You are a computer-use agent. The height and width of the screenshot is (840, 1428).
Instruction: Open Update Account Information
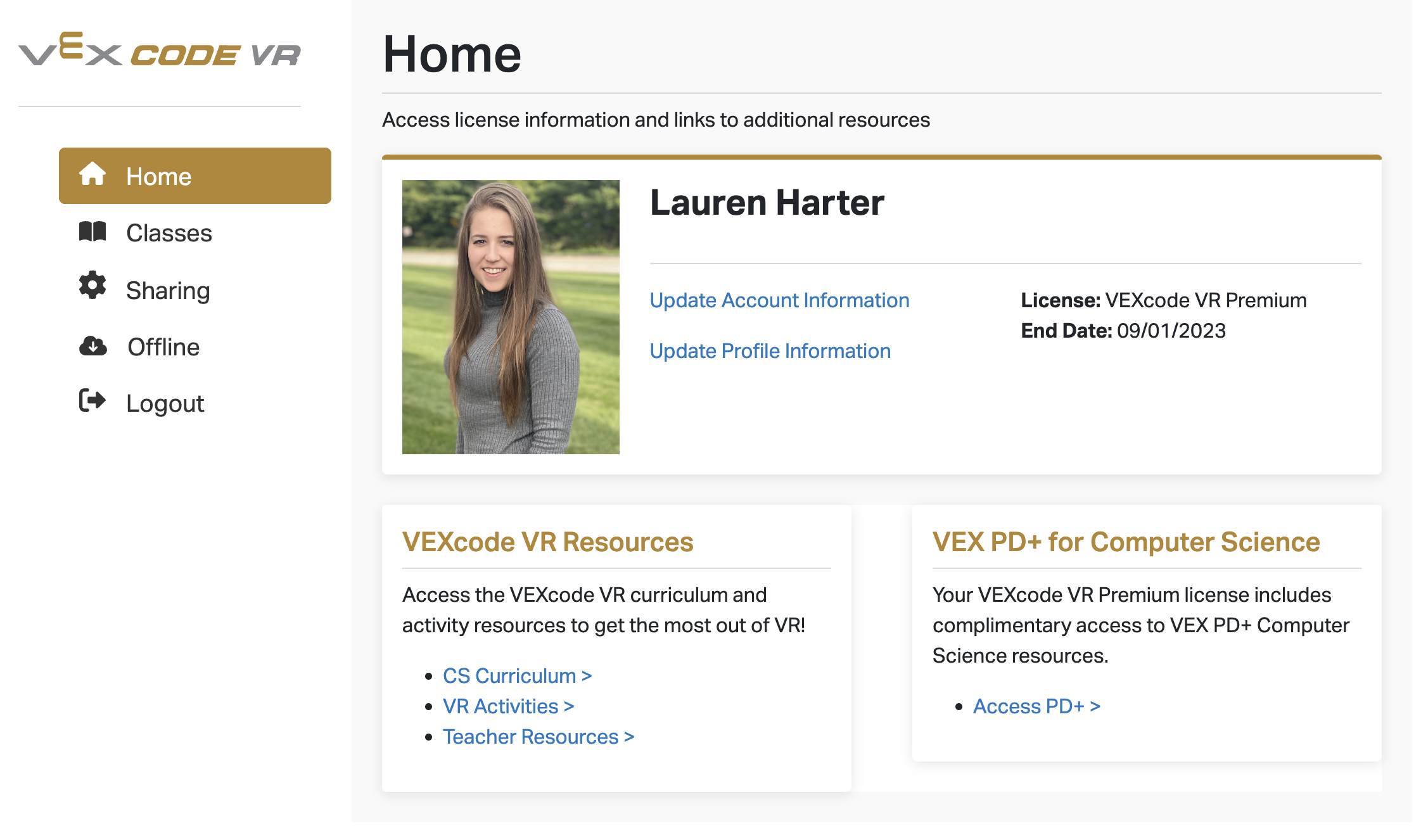point(779,300)
